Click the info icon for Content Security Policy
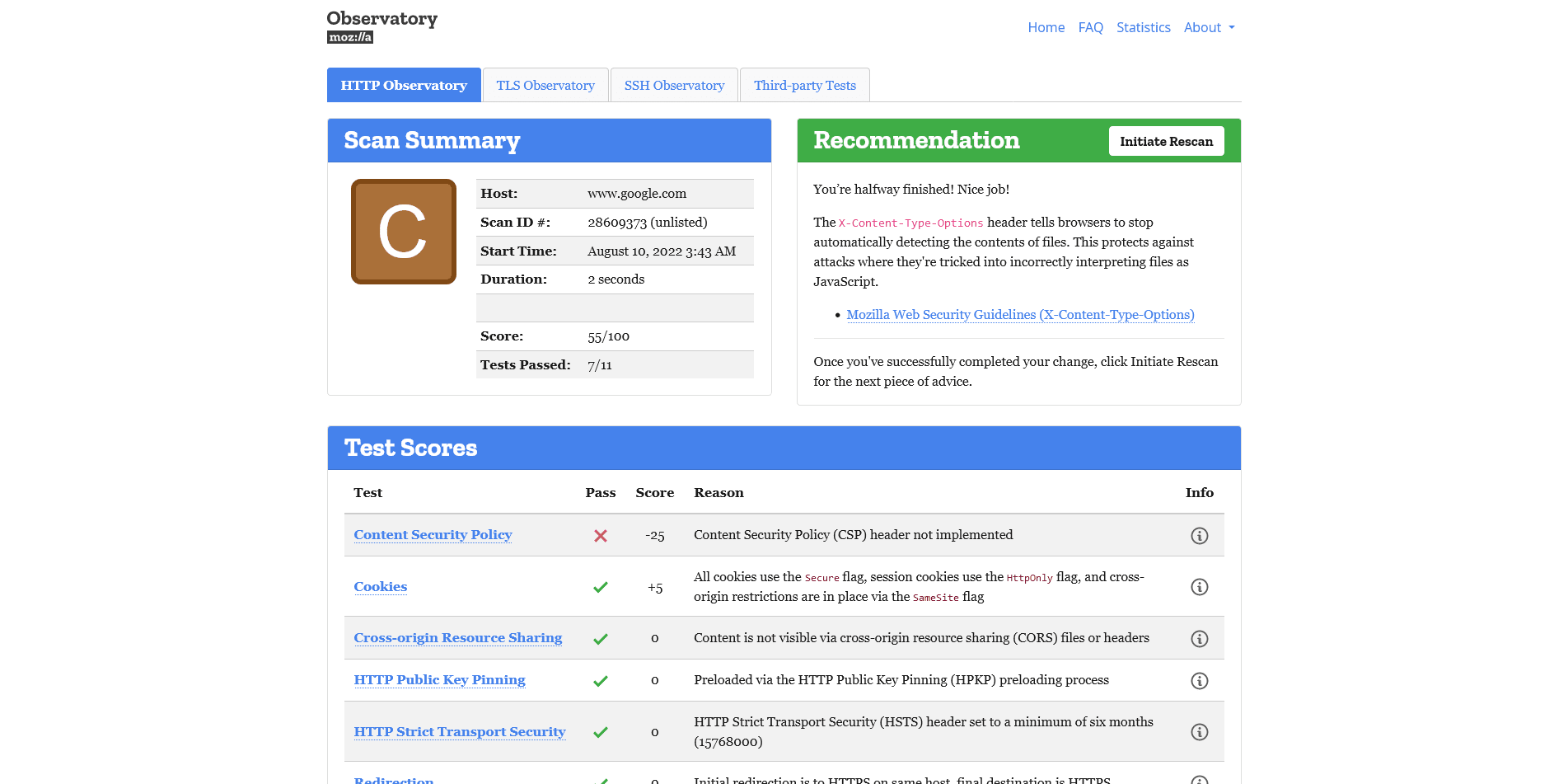Viewport: 1568px width, 784px height. click(1200, 535)
